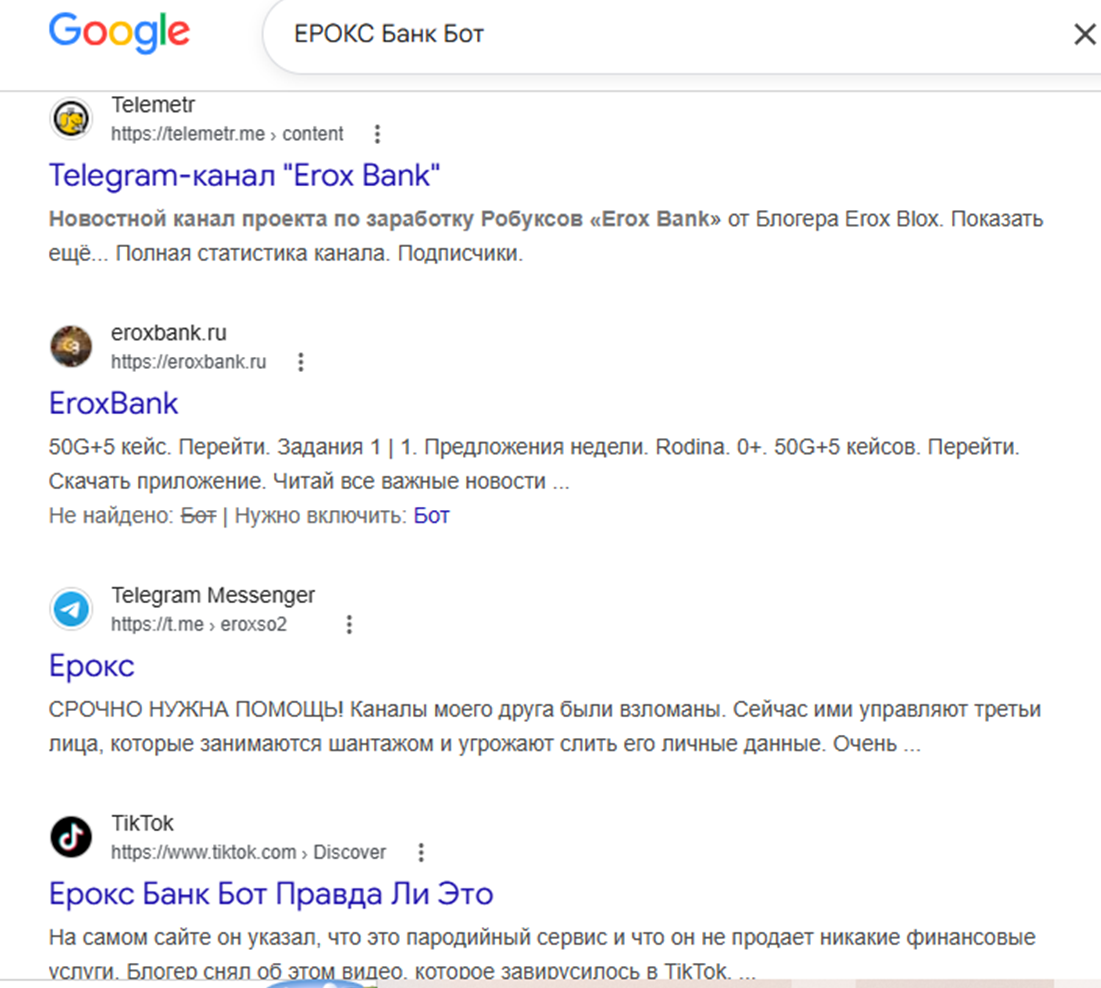The height and width of the screenshot is (988, 1101).
Task: Open the three-dot menu for the t.me eroxso2 result
Action: 349,625
